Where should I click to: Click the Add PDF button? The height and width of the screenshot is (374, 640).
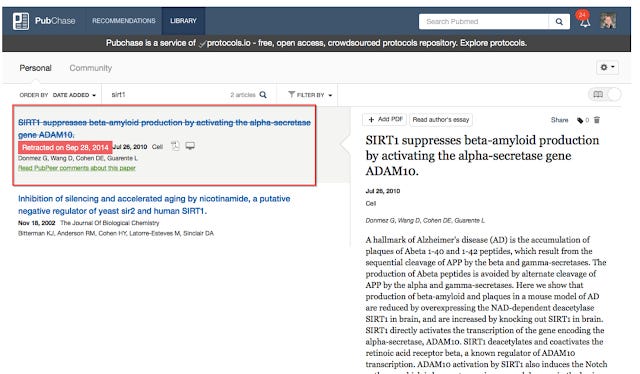[384, 119]
